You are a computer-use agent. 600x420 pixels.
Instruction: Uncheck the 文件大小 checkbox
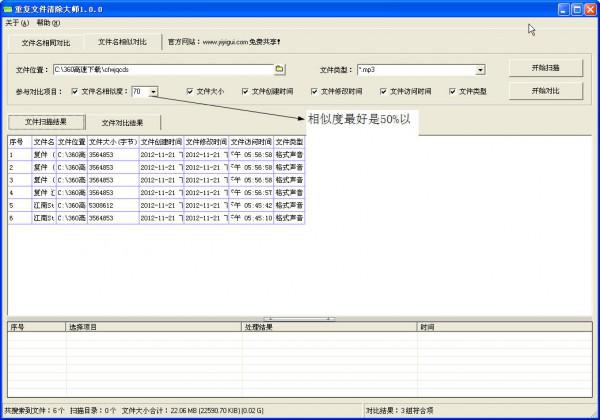coord(190,91)
